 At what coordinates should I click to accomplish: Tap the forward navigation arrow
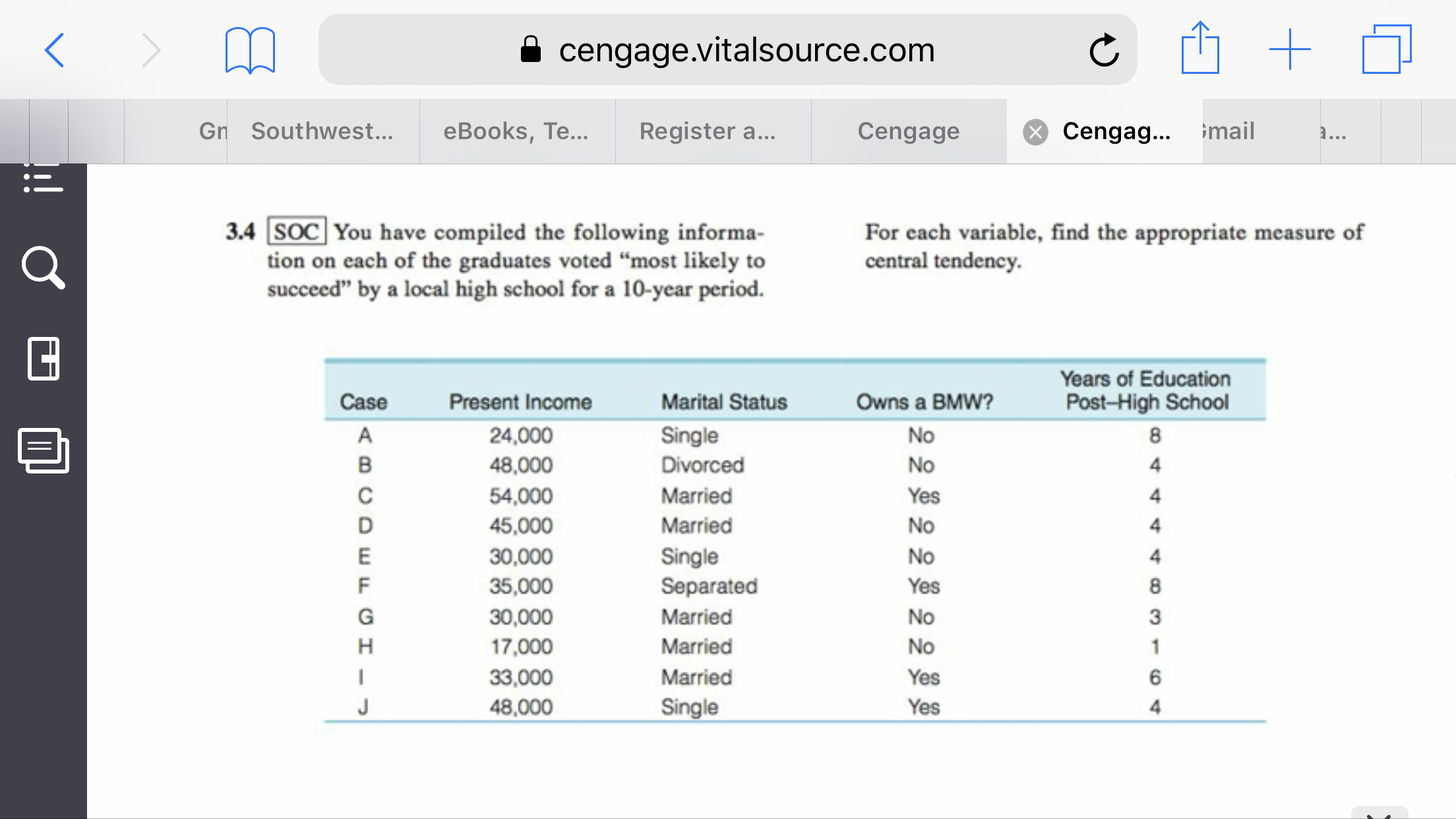[x=151, y=50]
